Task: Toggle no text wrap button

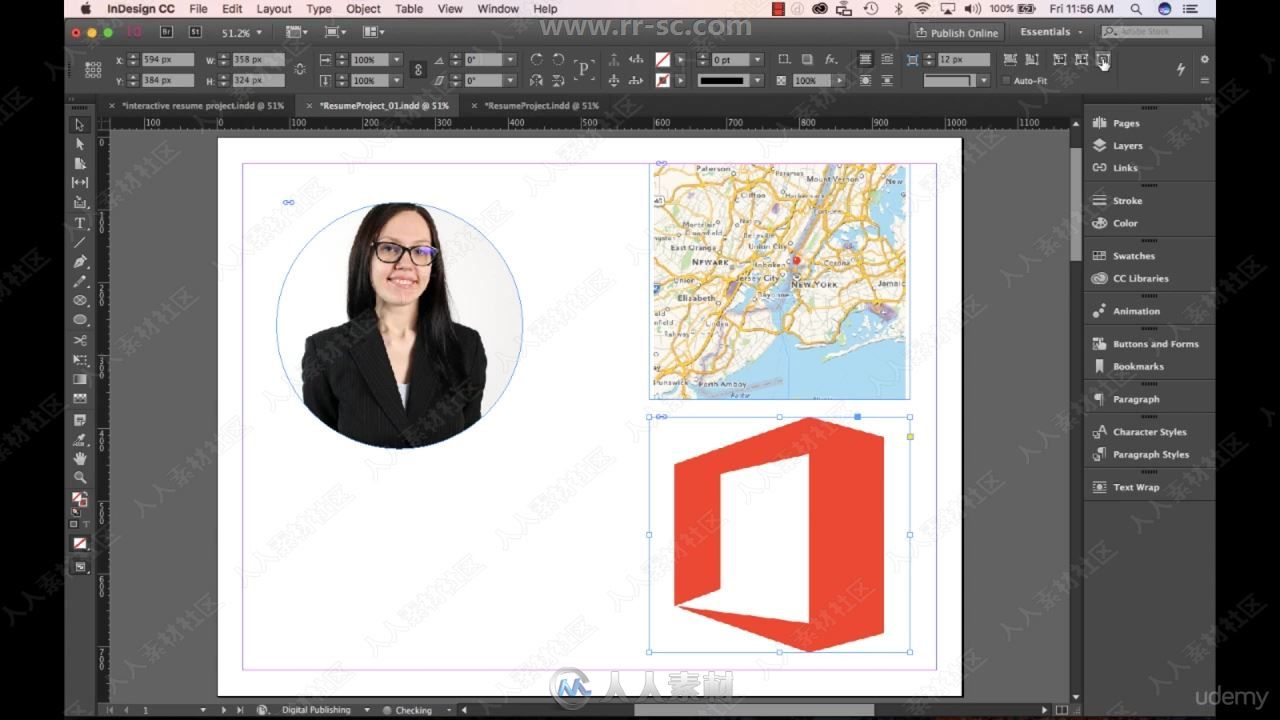Action: coord(865,60)
